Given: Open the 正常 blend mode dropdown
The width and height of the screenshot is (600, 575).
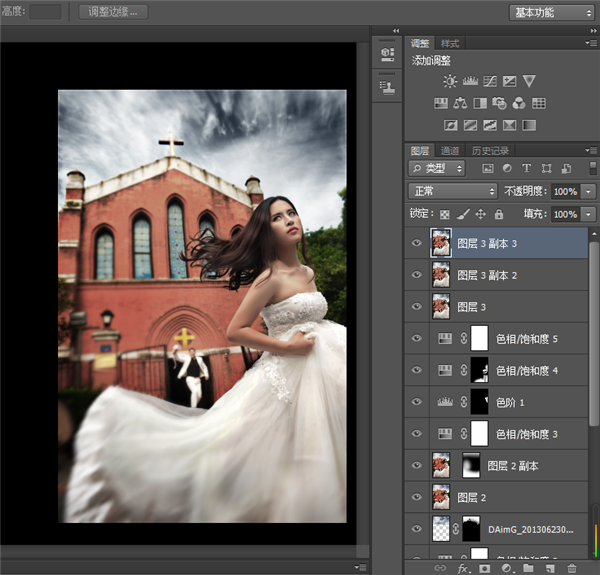Looking at the screenshot, I should [x=453, y=191].
